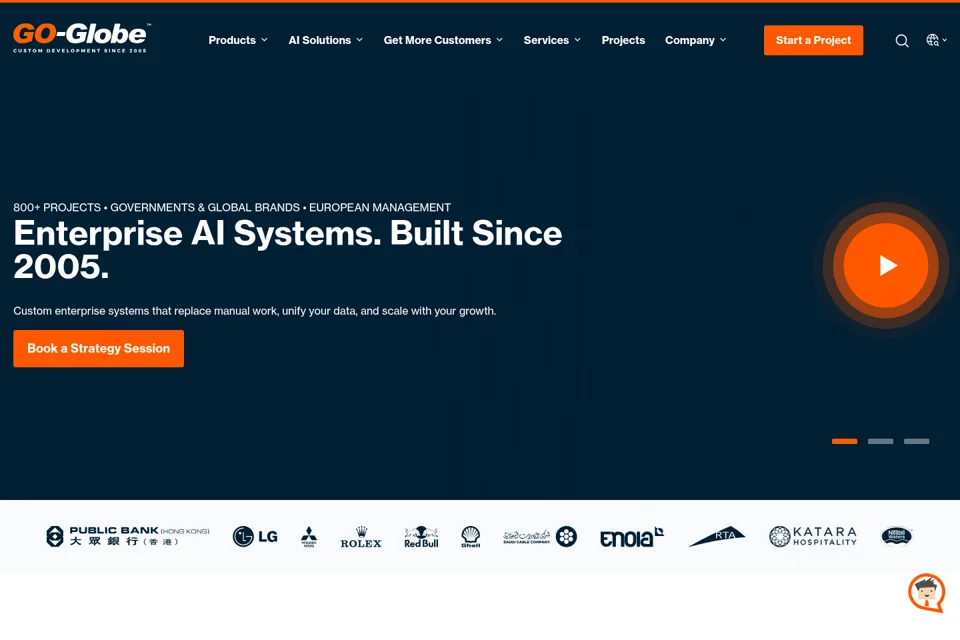Image resolution: width=960 pixels, height=640 pixels.
Task: Click the RTA logo
Action: 717,536
